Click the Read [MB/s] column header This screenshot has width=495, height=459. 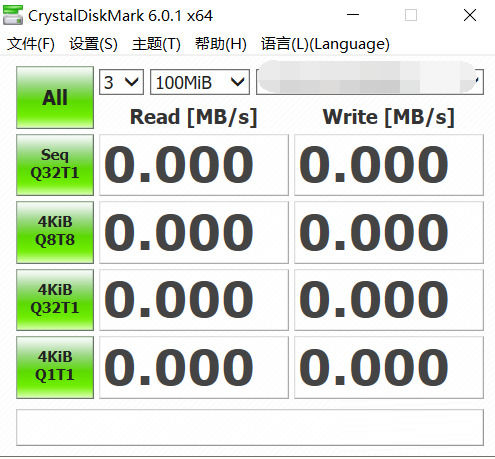[x=194, y=117]
